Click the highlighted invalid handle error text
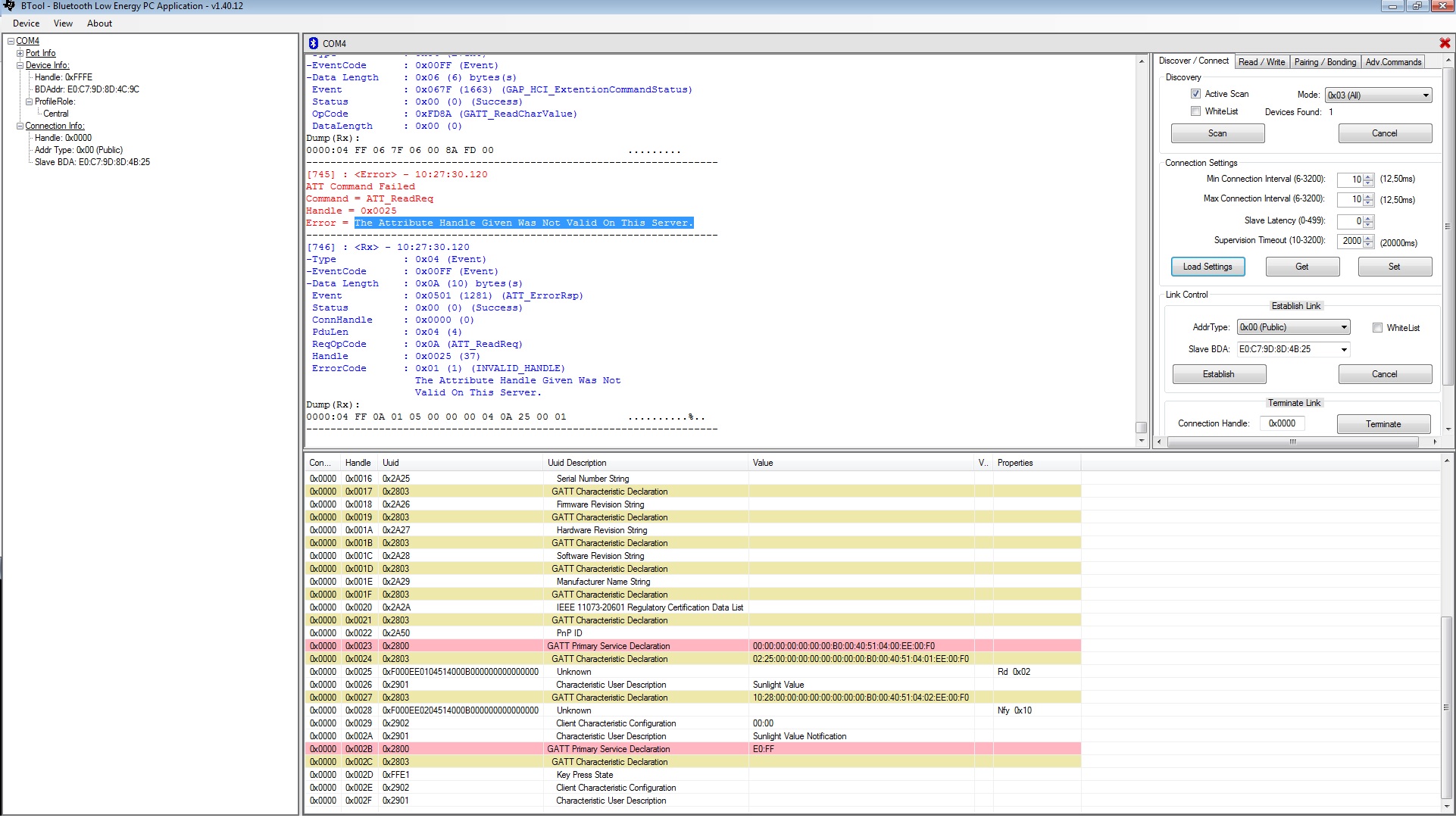The image size is (1456, 818). pyautogui.click(x=523, y=223)
